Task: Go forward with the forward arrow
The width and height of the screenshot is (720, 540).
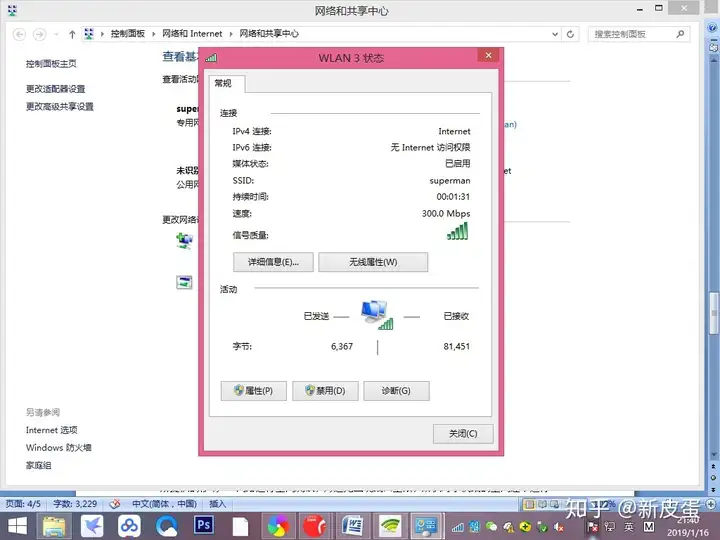Action: [39, 34]
